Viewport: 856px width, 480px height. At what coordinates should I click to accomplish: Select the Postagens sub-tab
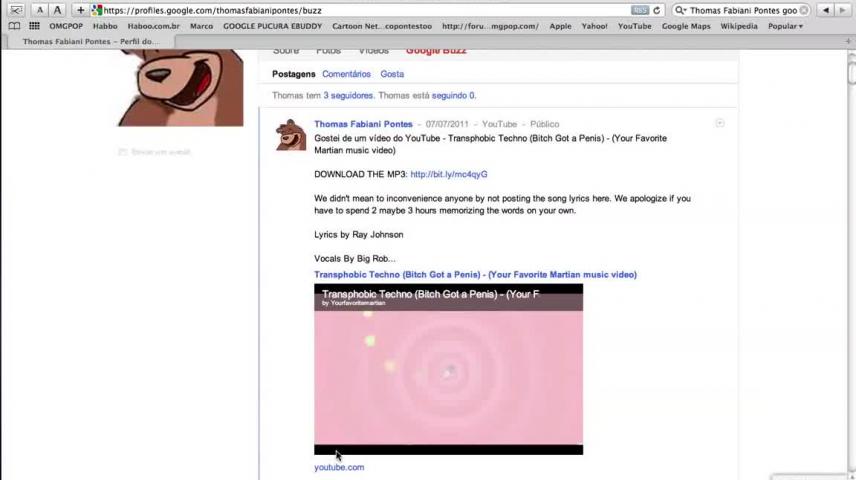294,74
